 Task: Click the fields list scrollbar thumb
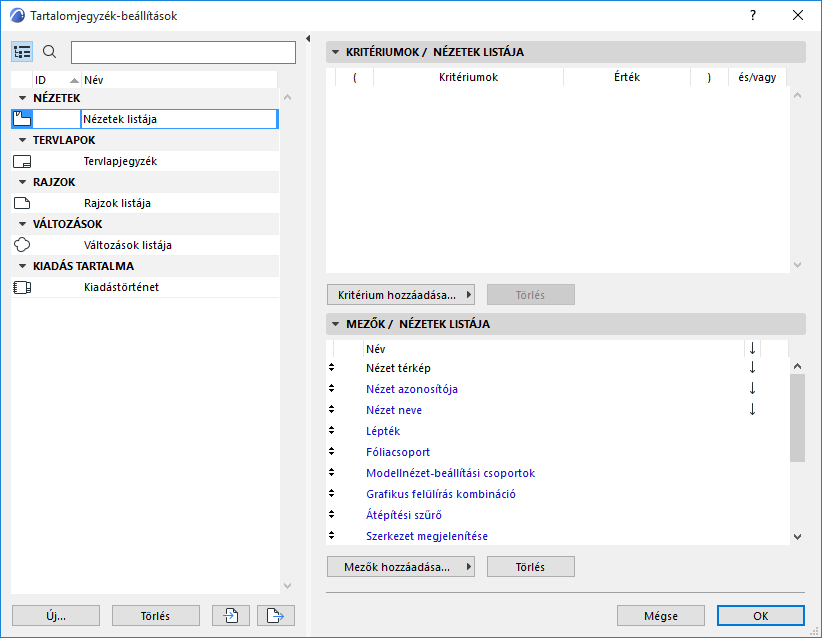click(797, 418)
